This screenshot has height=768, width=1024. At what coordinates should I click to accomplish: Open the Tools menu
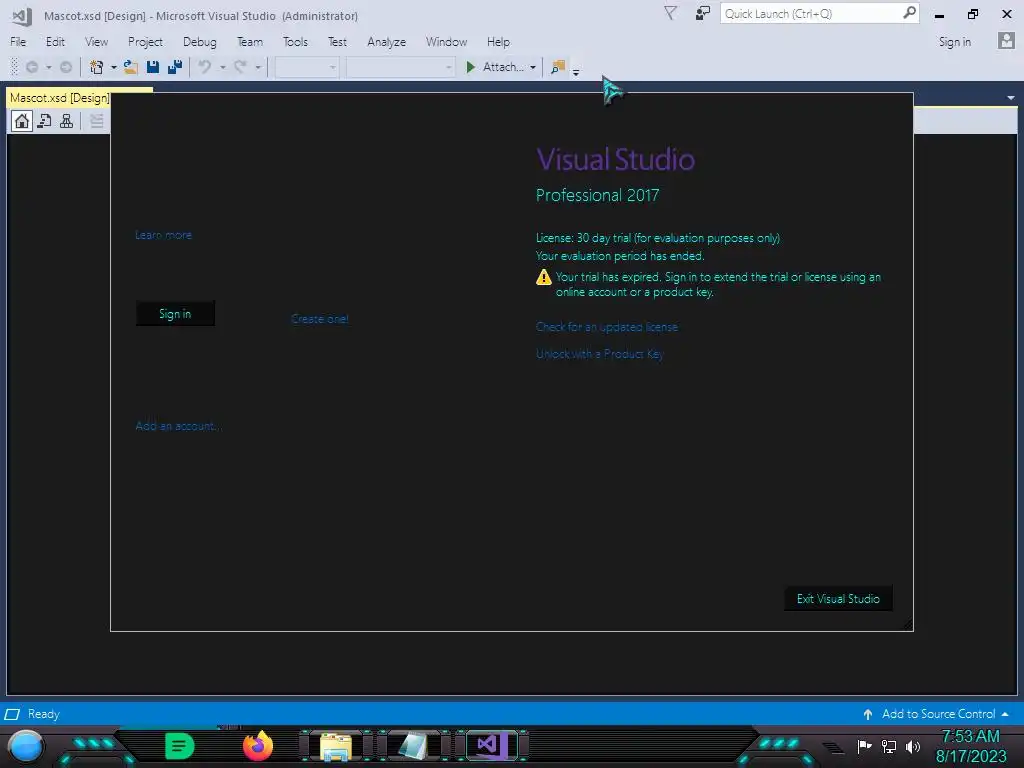click(295, 42)
